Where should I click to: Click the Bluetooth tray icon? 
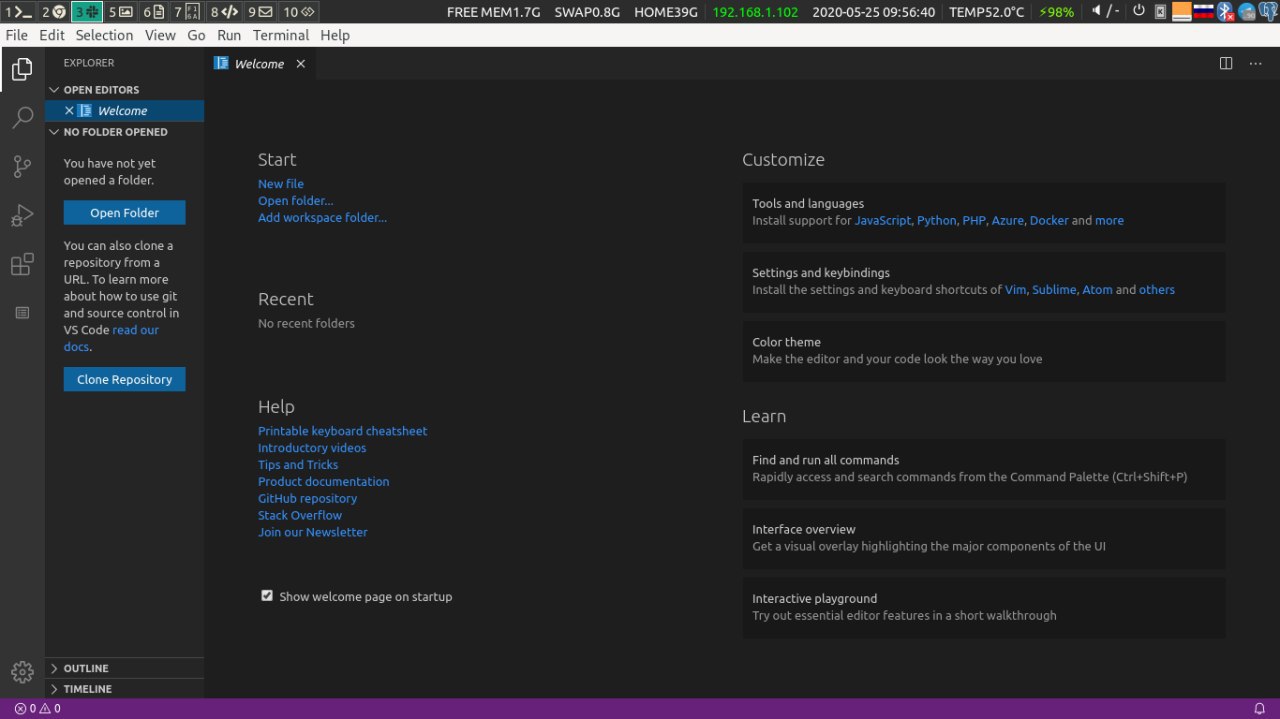pyautogui.click(x=1224, y=12)
